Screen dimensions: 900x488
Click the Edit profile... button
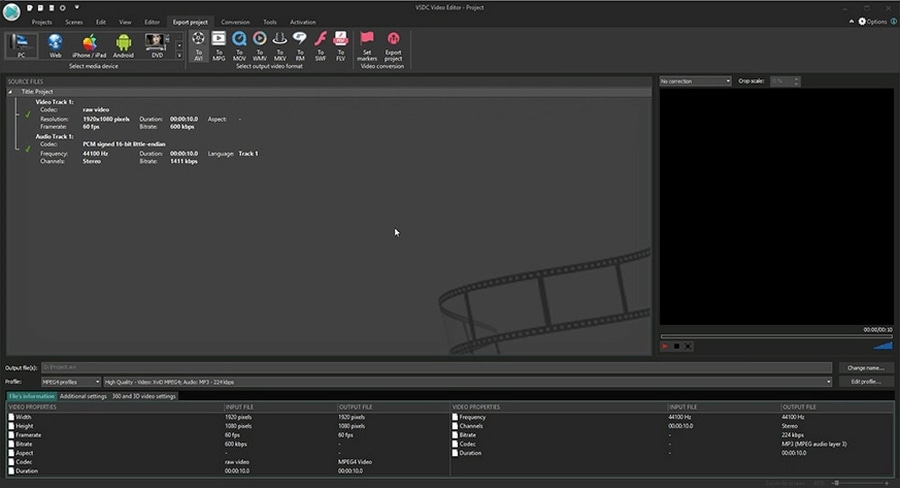[865, 382]
